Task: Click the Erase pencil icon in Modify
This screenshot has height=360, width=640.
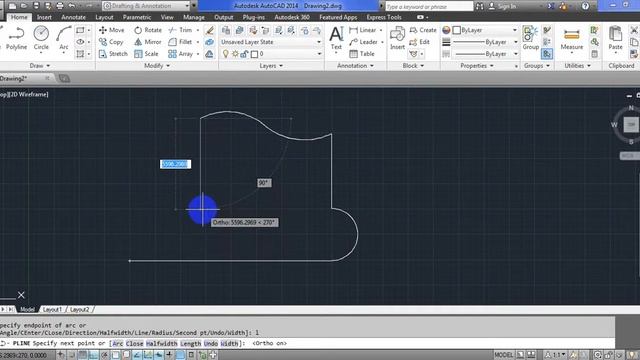Action: click(x=209, y=30)
